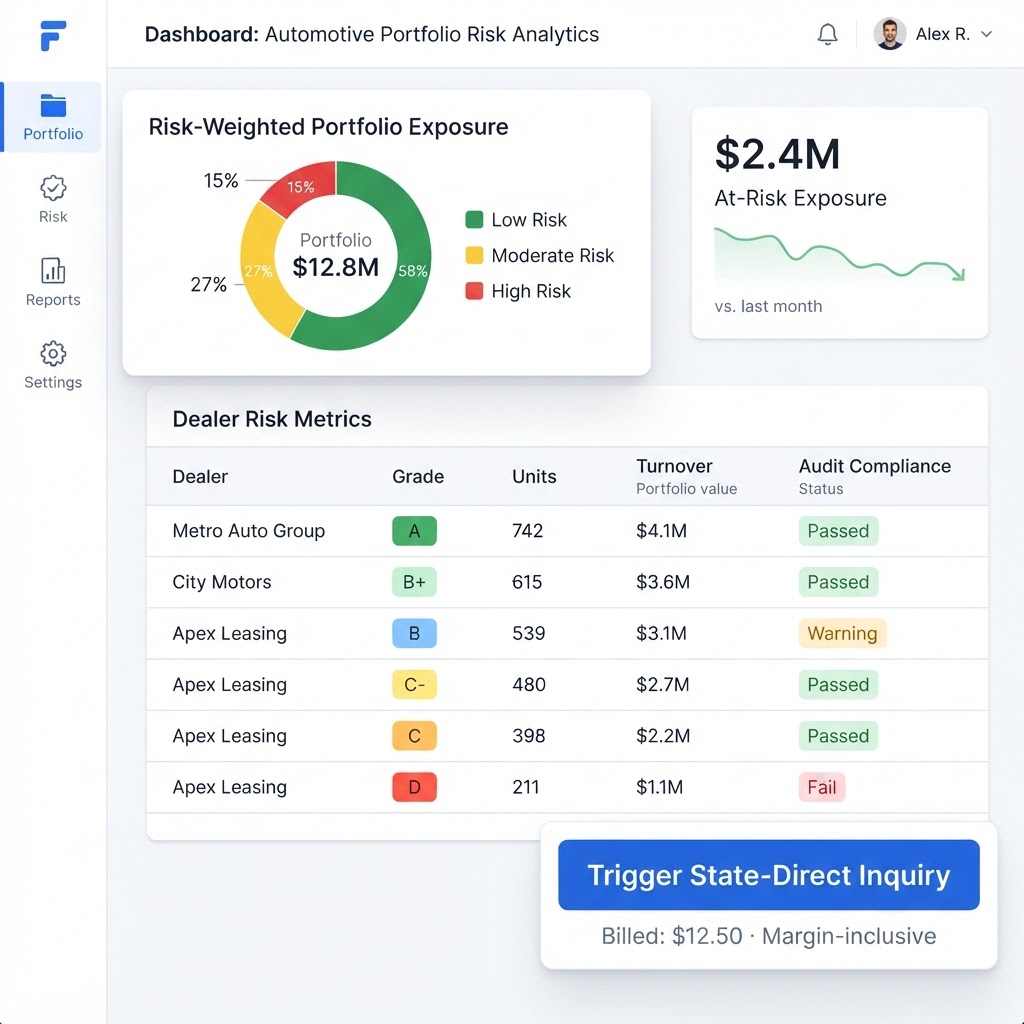The width and height of the screenshot is (1024, 1024).
Task: Click the vs. last month label
Action: click(x=768, y=306)
